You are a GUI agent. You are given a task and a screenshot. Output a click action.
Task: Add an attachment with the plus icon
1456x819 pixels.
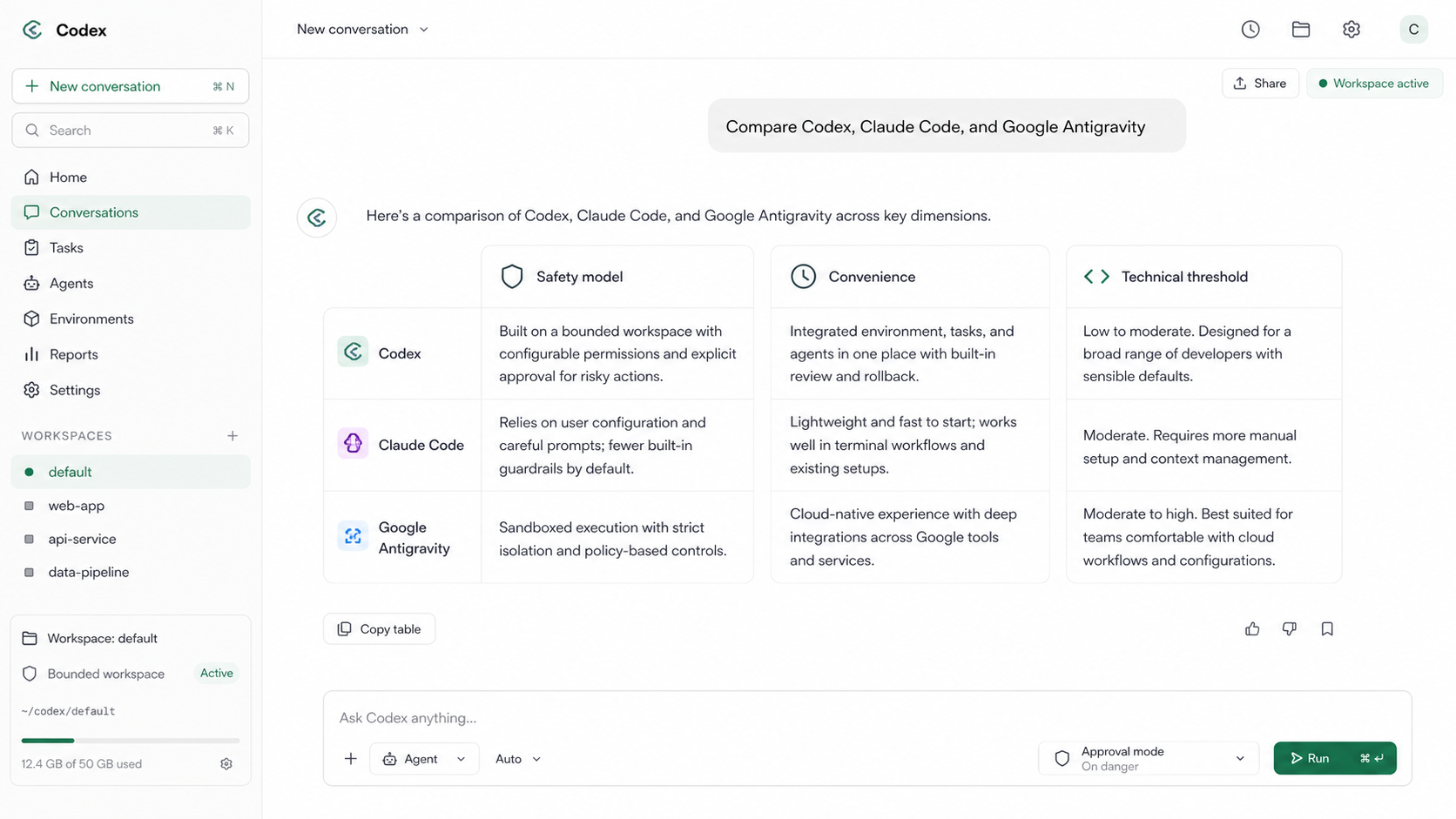(x=351, y=759)
